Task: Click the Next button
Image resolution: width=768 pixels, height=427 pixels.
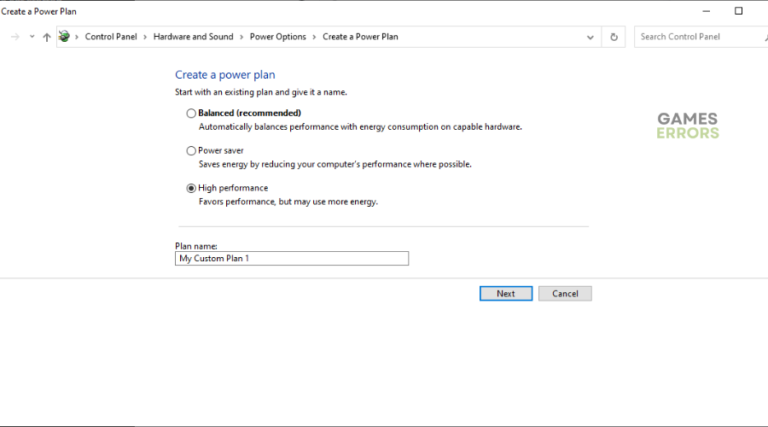Action: (x=505, y=293)
